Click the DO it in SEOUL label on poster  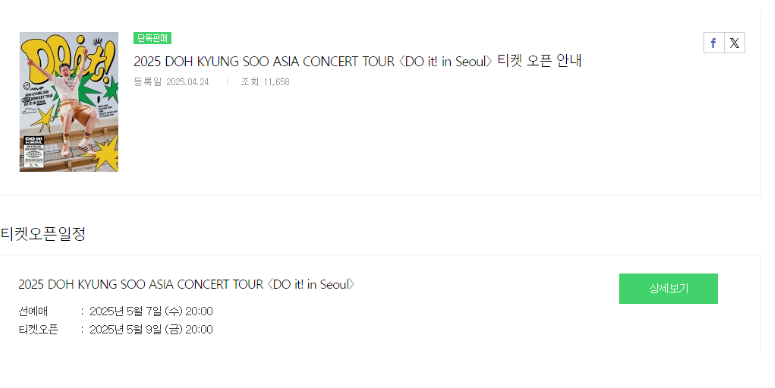34,140
